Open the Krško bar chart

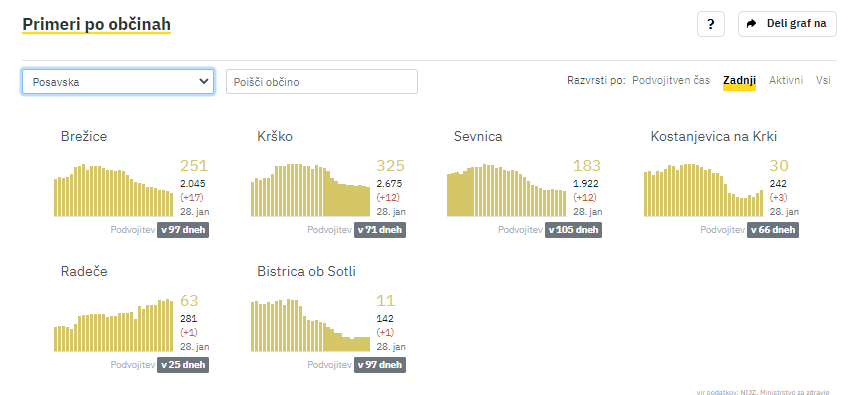click(310, 190)
